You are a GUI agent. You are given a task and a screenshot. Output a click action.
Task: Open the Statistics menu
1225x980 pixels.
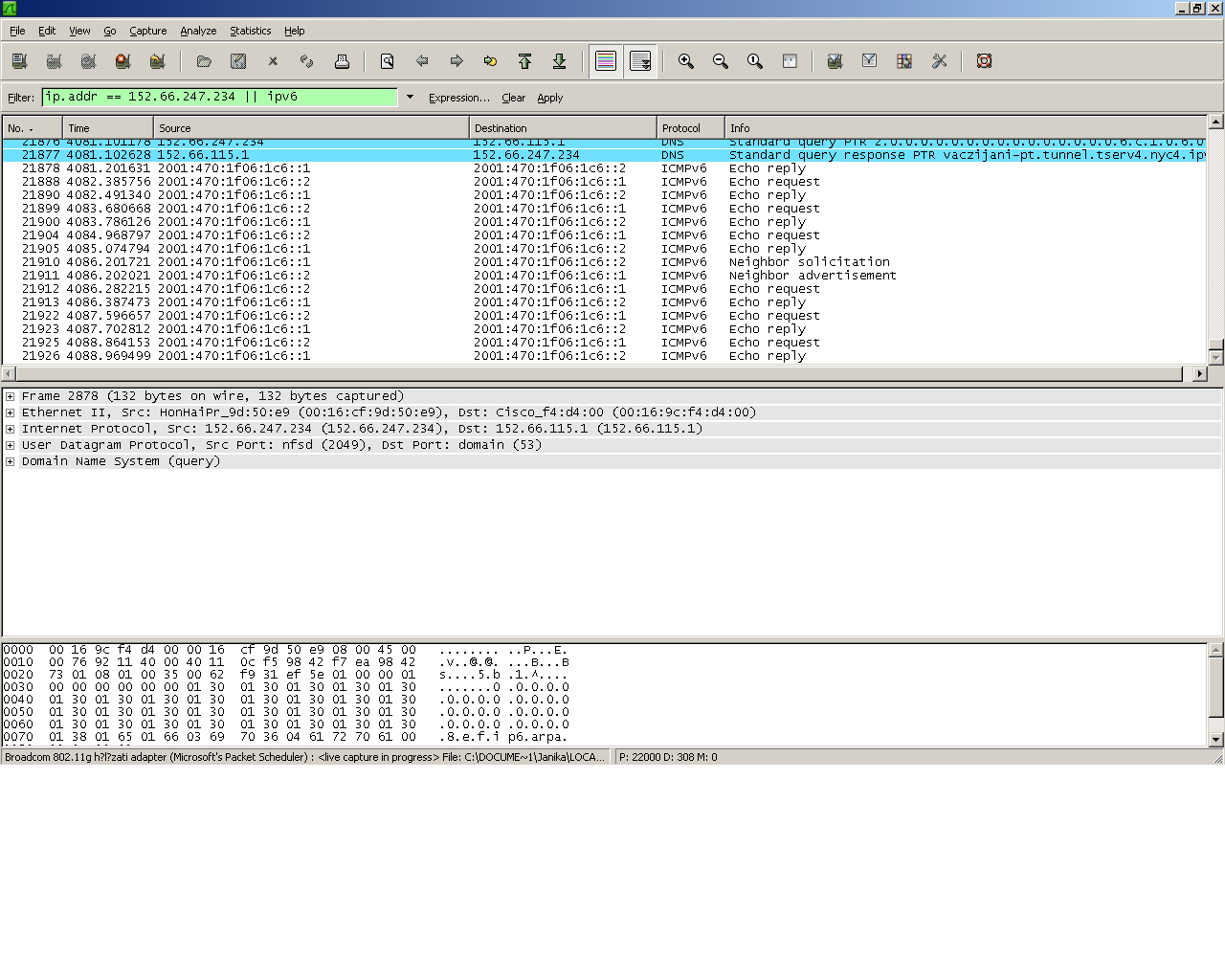pos(250,31)
